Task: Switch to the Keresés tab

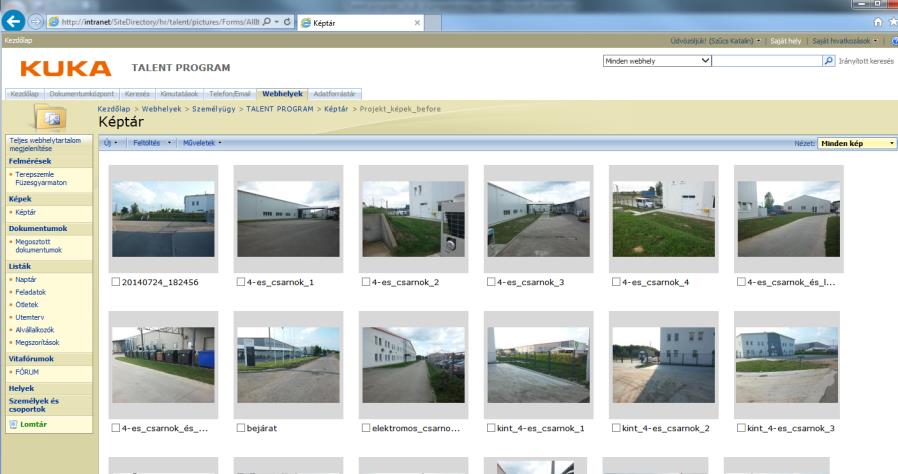Action: pyautogui.click(x=137, y=94)
